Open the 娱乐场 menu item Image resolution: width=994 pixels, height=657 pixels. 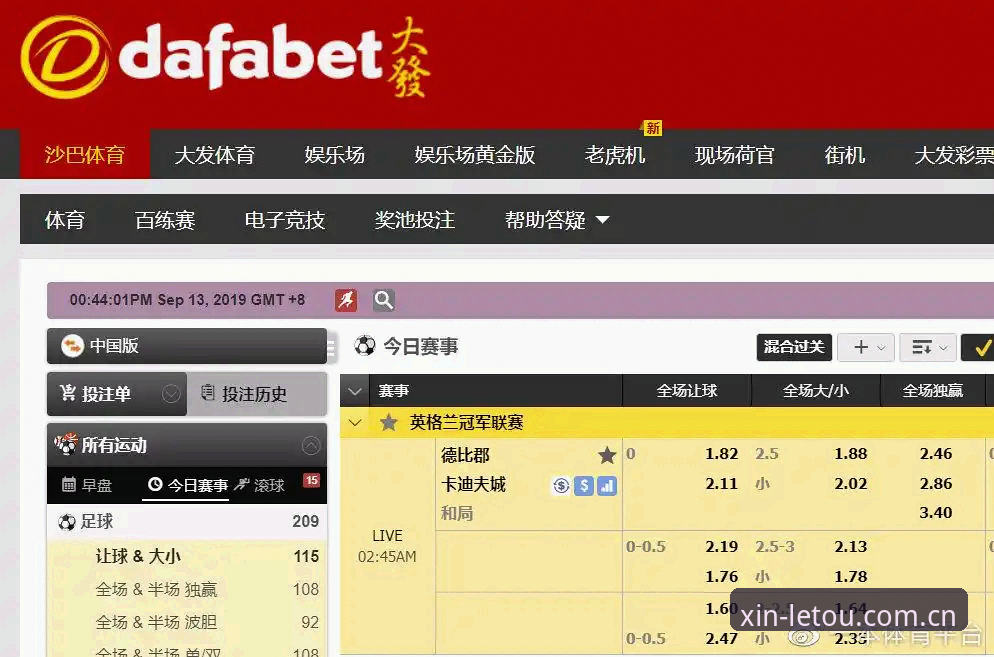335,155
